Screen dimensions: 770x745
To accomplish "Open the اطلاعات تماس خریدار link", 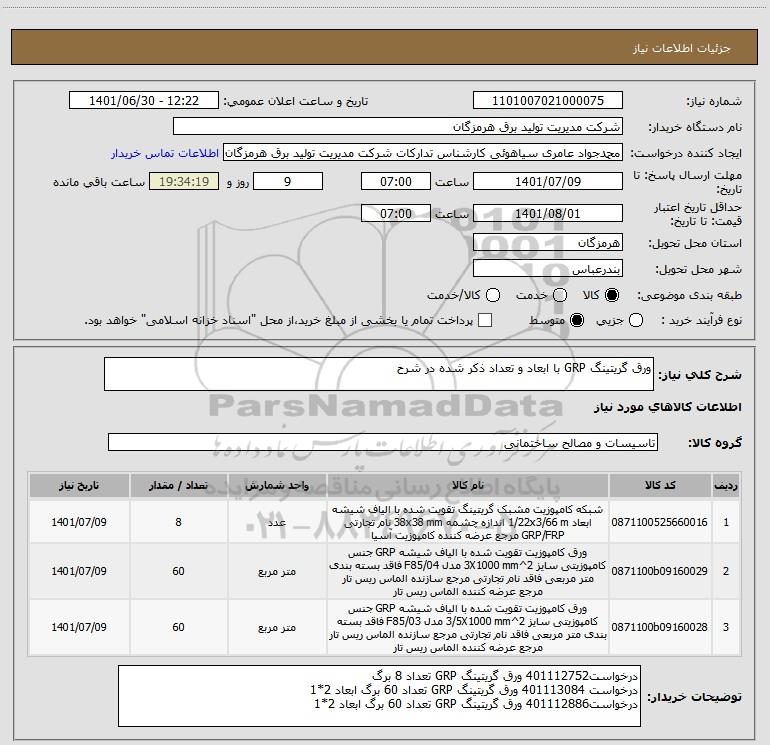I will click(x=165, y=153).
